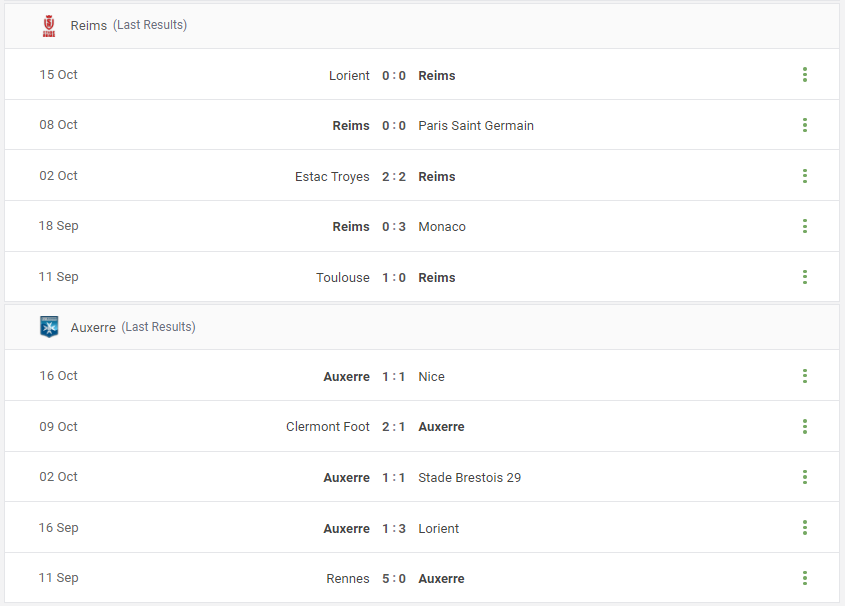Select Paris Saint Germain team name
The image size is (845, 606).
coord(476,126)
